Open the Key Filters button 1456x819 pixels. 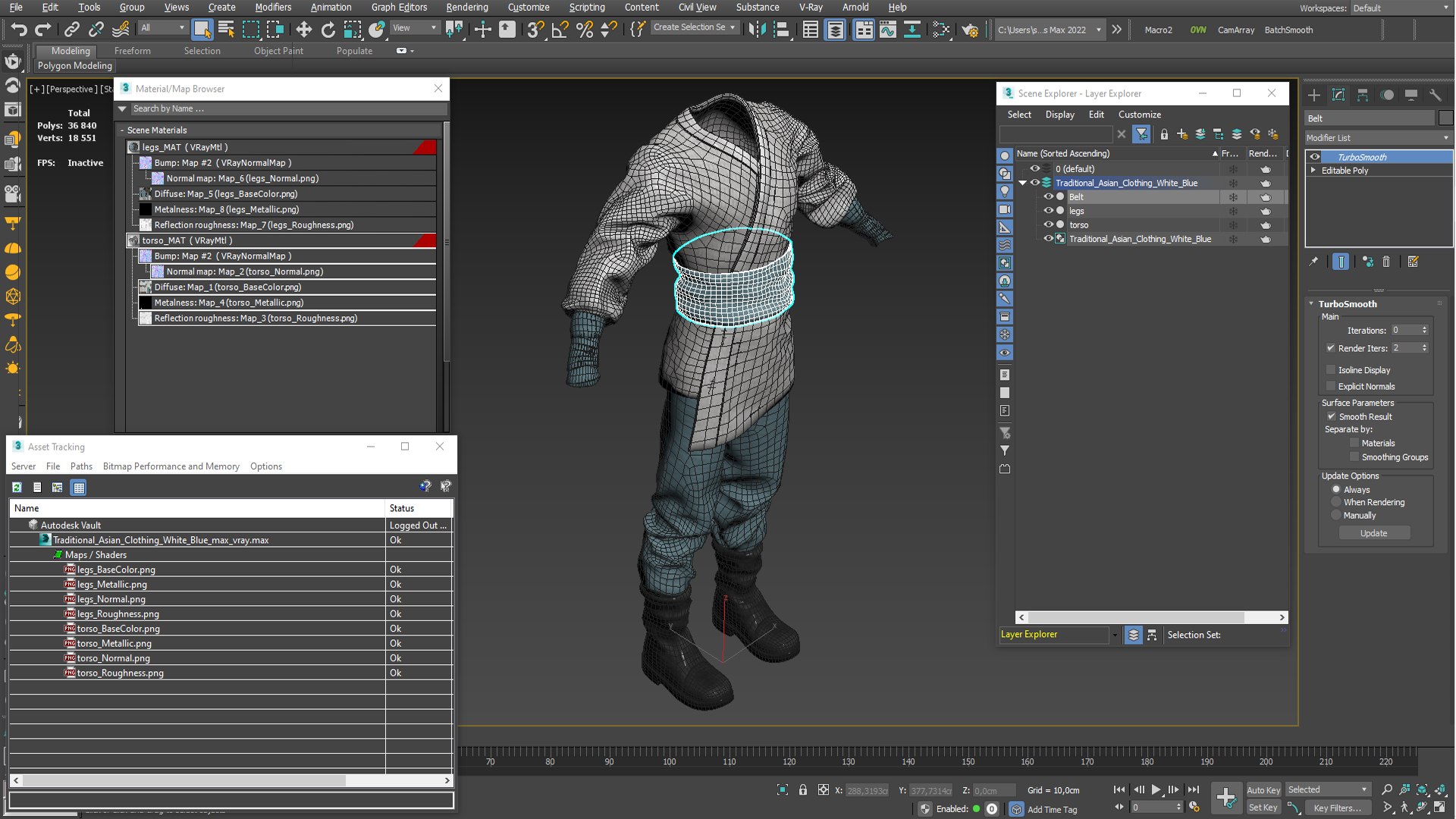1338,808
